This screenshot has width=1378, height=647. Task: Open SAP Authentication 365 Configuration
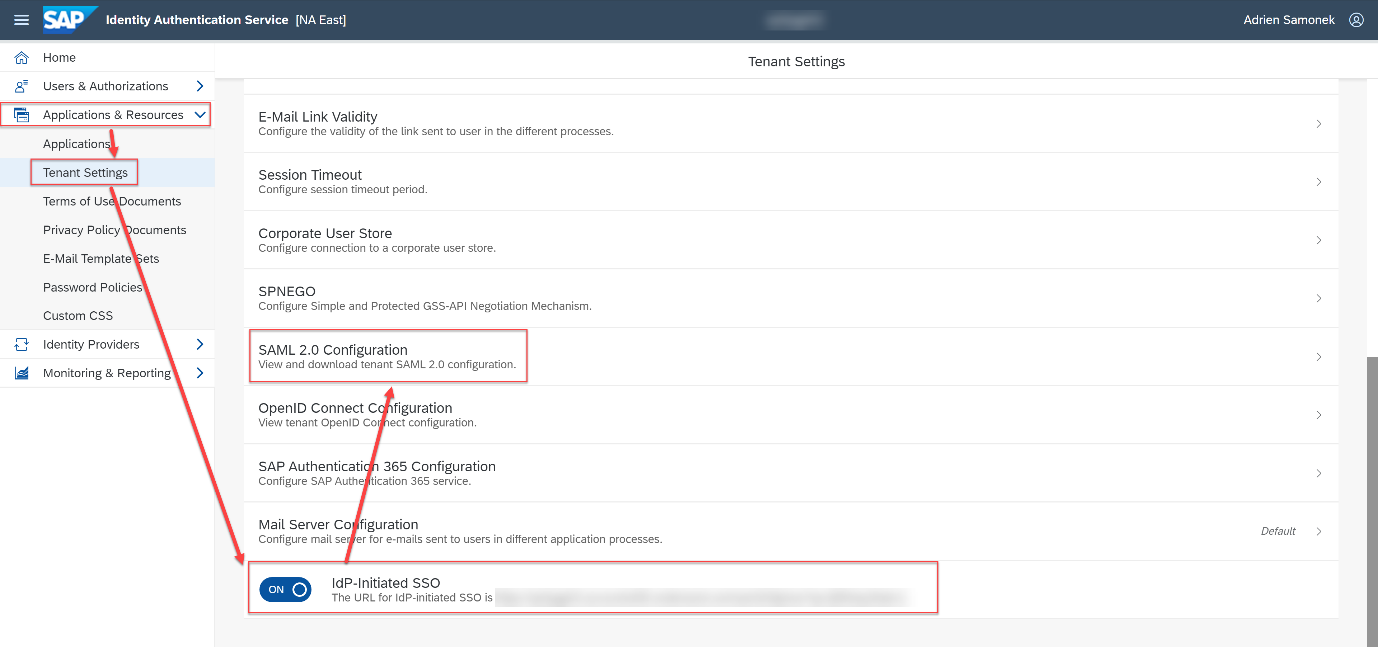[791, 473]
